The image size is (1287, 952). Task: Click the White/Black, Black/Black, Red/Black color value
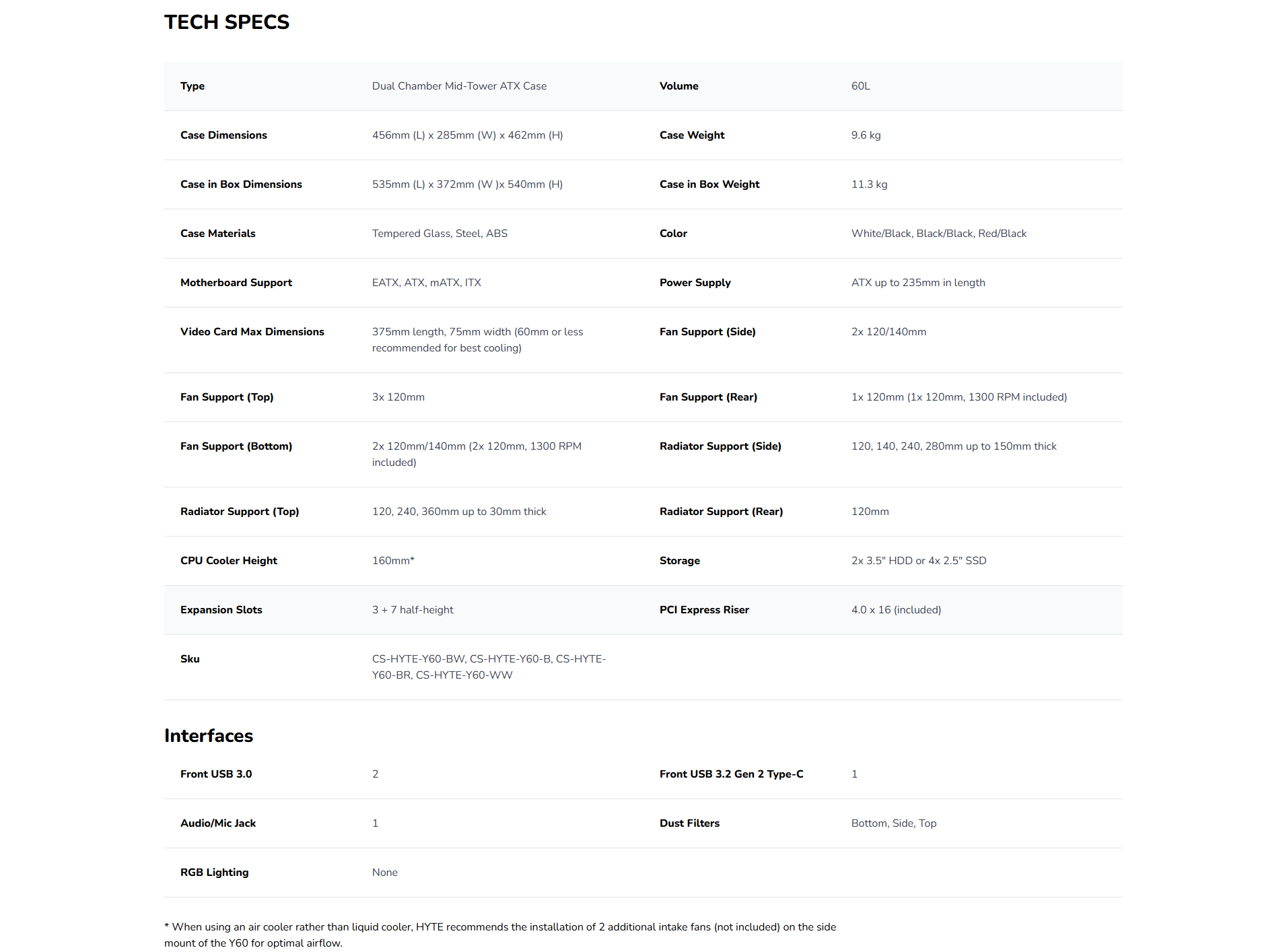(x=938, y=234)
